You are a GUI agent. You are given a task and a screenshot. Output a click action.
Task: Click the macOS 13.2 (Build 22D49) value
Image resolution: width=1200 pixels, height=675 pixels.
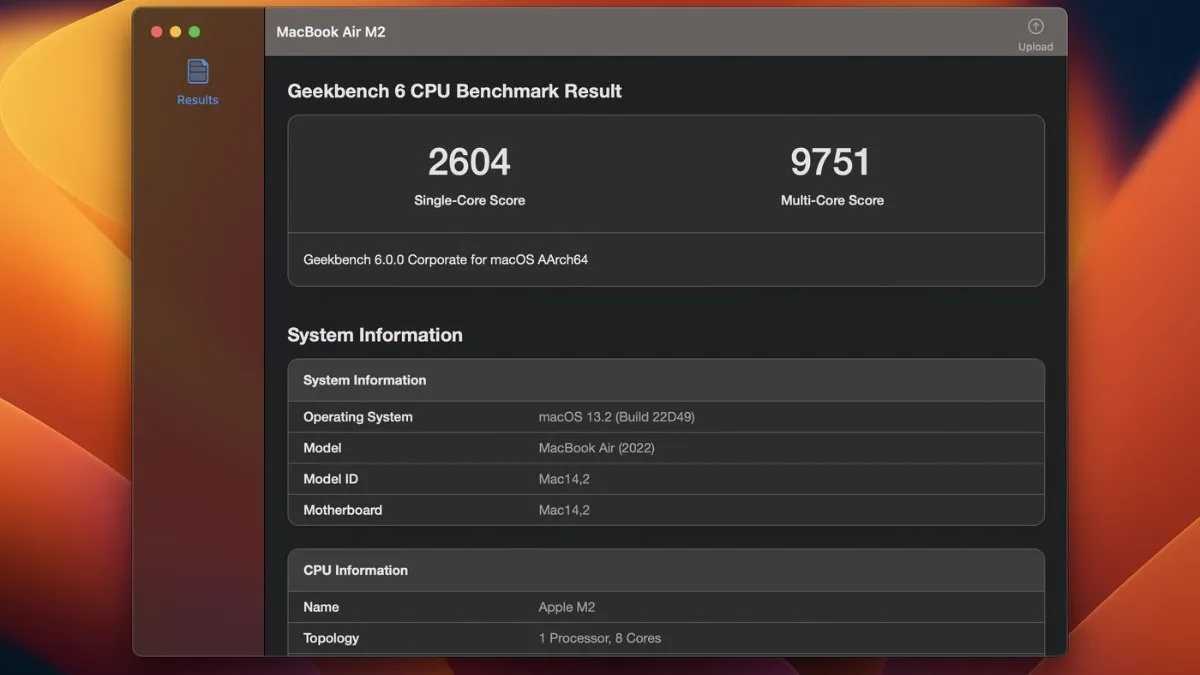pos(616,417)
